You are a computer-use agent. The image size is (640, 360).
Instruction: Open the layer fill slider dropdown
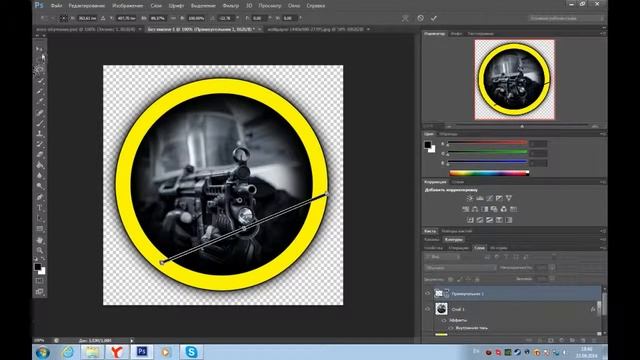552,279
